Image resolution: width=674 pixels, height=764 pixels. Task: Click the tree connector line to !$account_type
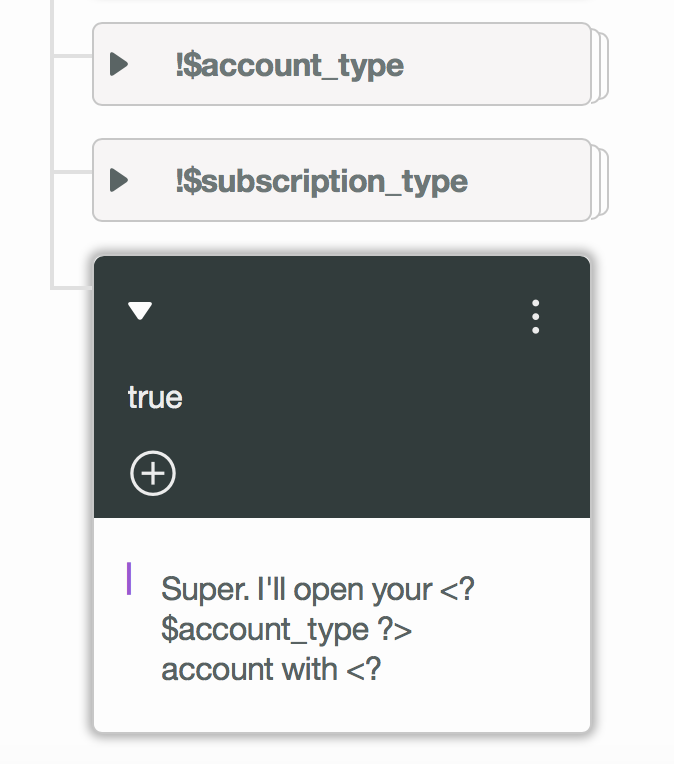click(x=71, y=56)
